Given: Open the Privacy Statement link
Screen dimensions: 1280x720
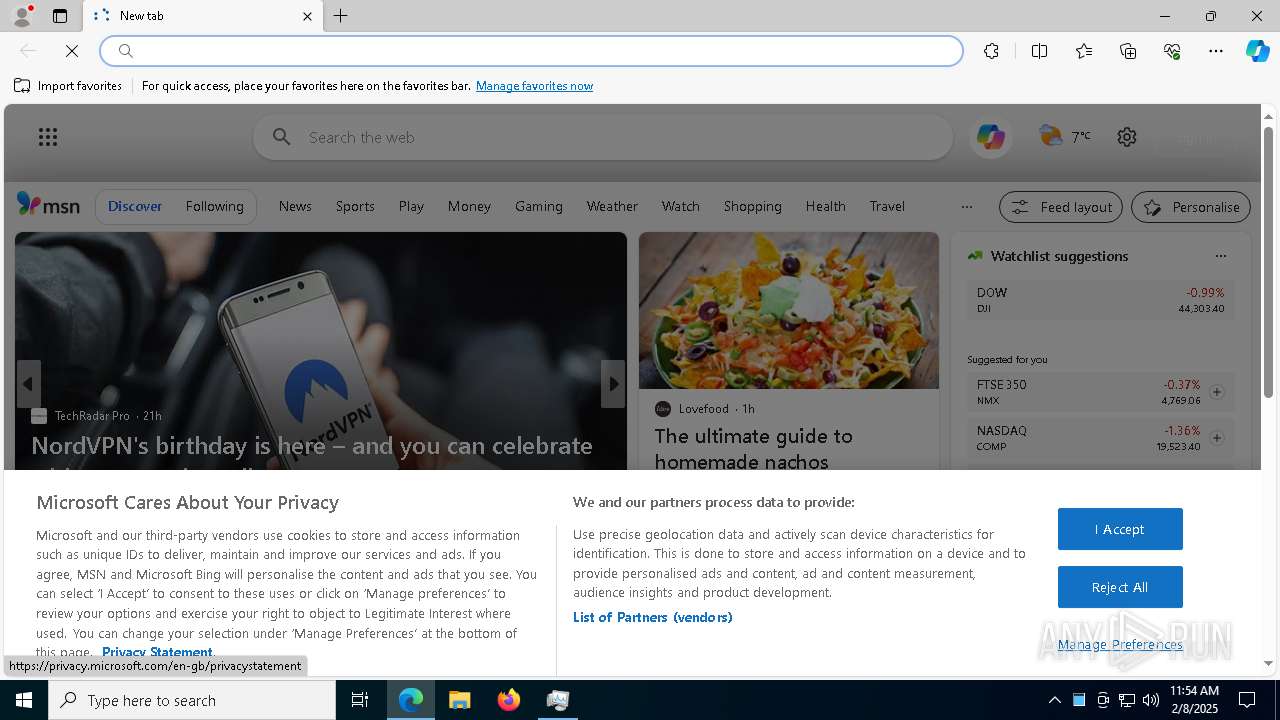Looking at the screenshot, I should tap(157, 652).
